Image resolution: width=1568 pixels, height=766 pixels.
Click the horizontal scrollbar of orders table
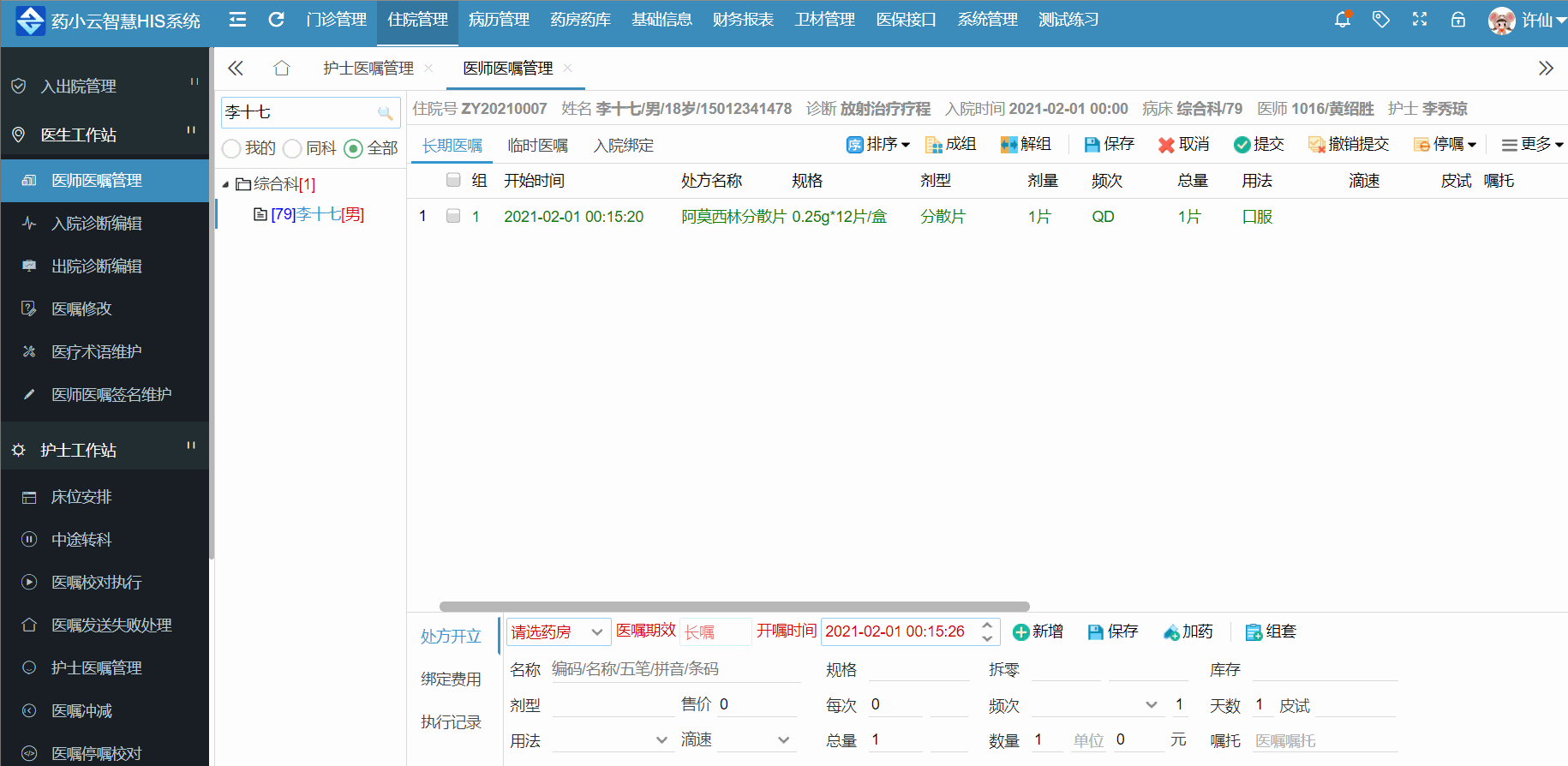coord(734,607)
